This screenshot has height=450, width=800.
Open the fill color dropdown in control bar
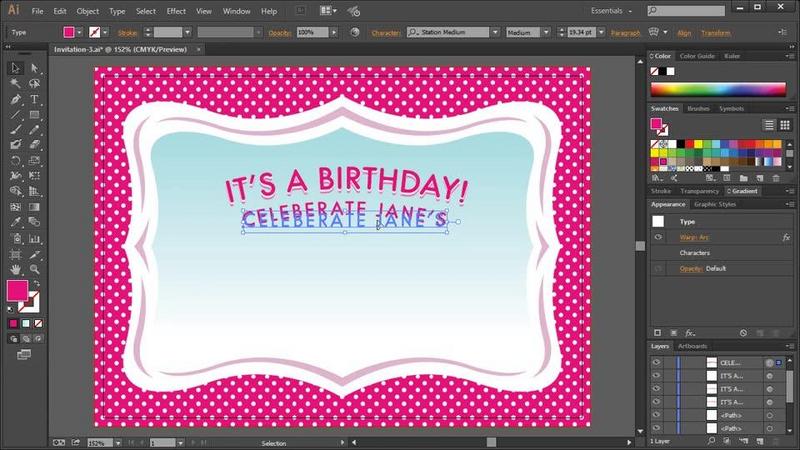80,32
